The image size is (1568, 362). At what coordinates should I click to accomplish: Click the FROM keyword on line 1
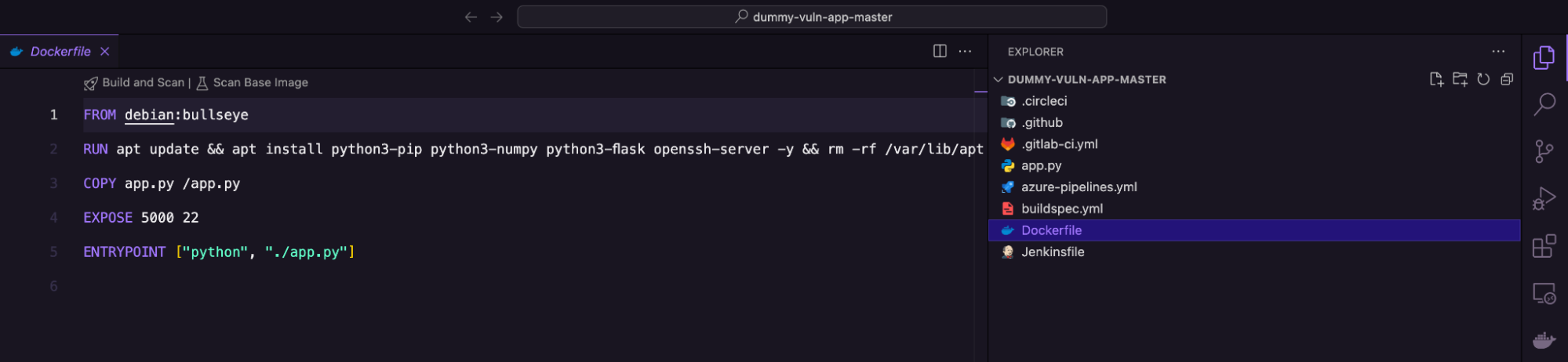[100, 114]
